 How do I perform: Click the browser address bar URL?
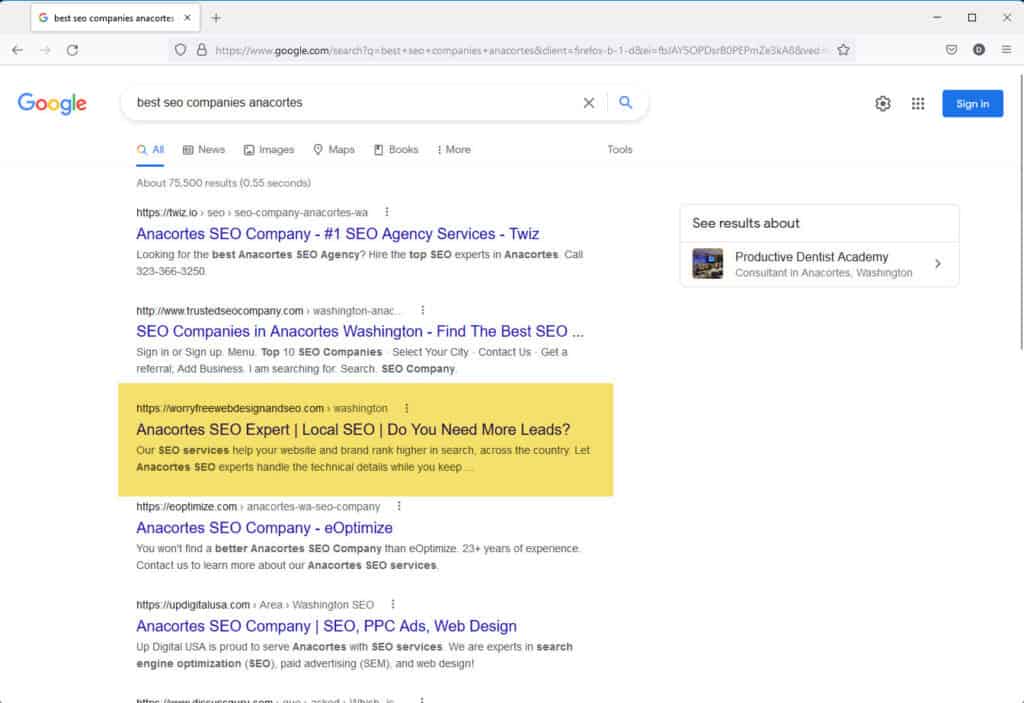519,50
